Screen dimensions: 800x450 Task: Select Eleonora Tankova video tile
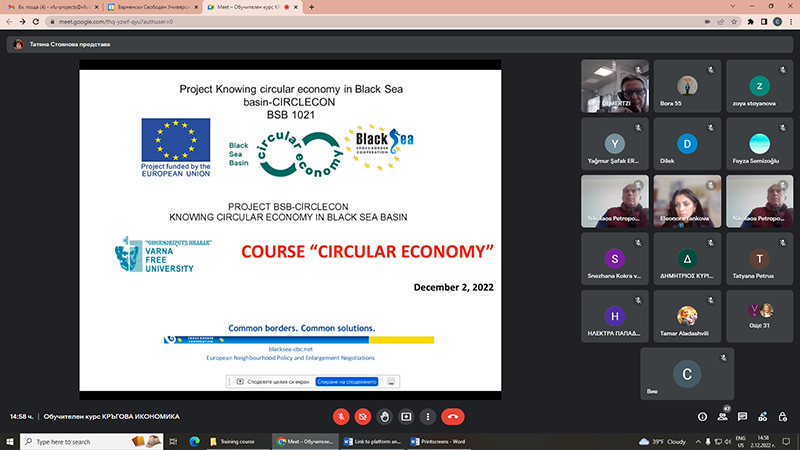(687, 202)
